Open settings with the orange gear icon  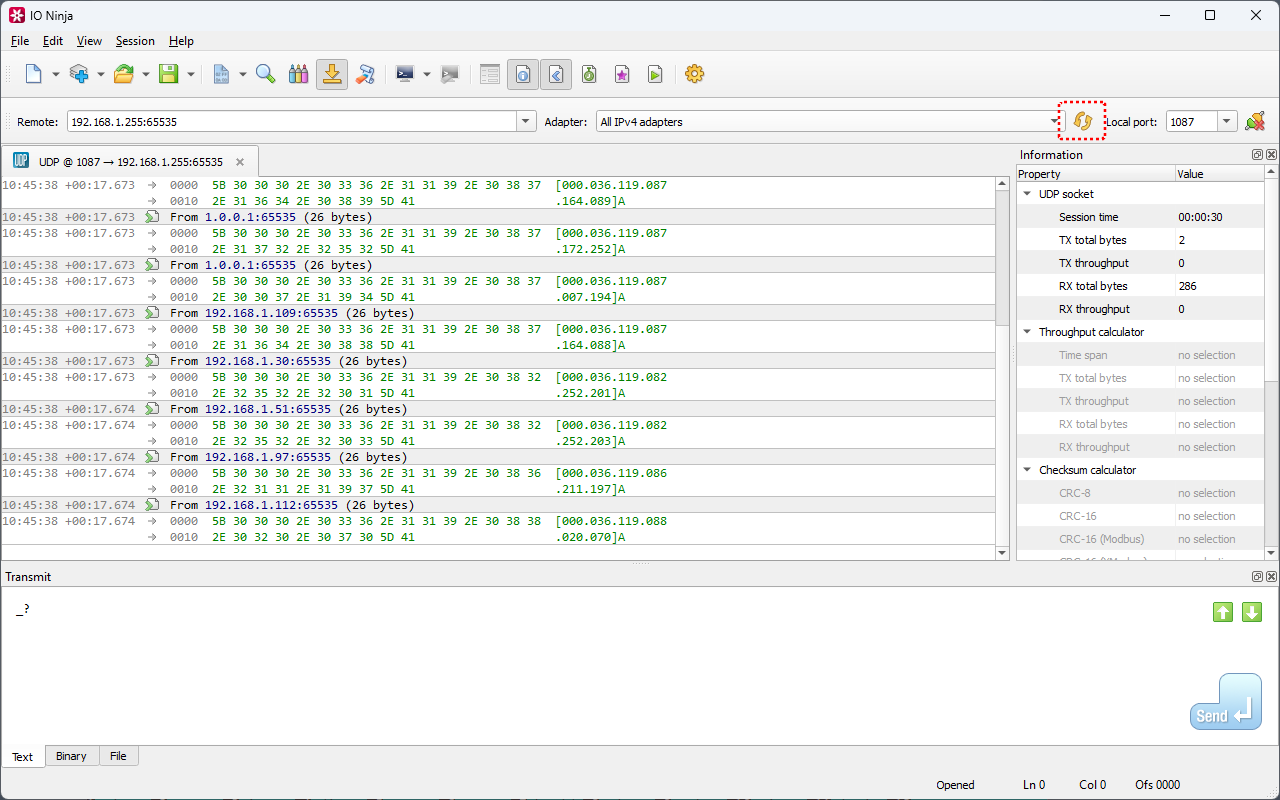point(694,74)
